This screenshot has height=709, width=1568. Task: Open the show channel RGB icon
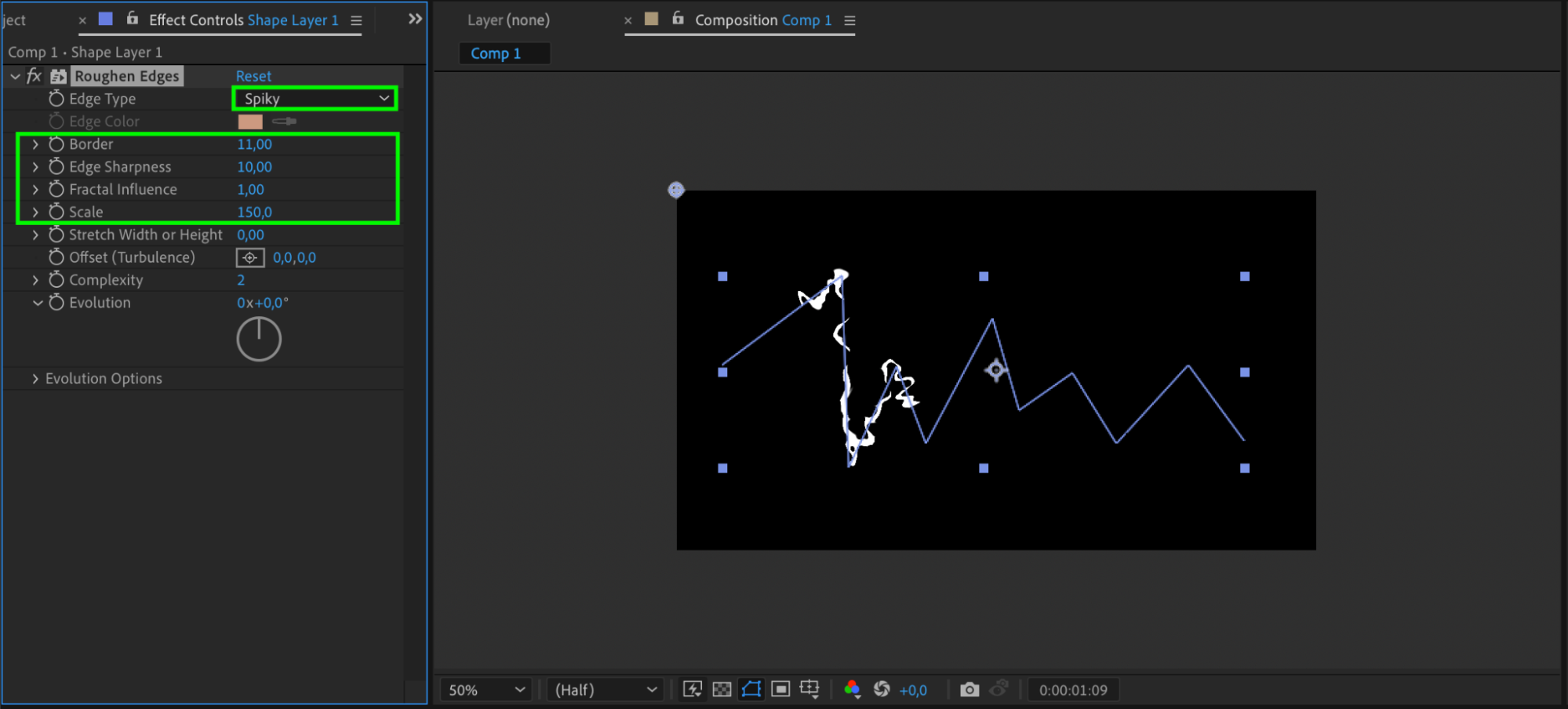852,689
